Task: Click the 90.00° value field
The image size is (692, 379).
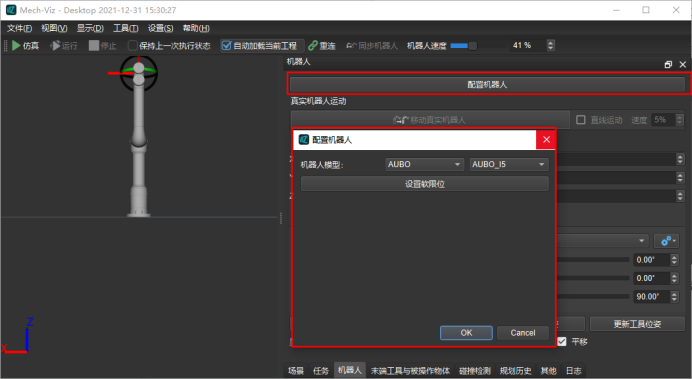Action: click(x=651, y=296)
